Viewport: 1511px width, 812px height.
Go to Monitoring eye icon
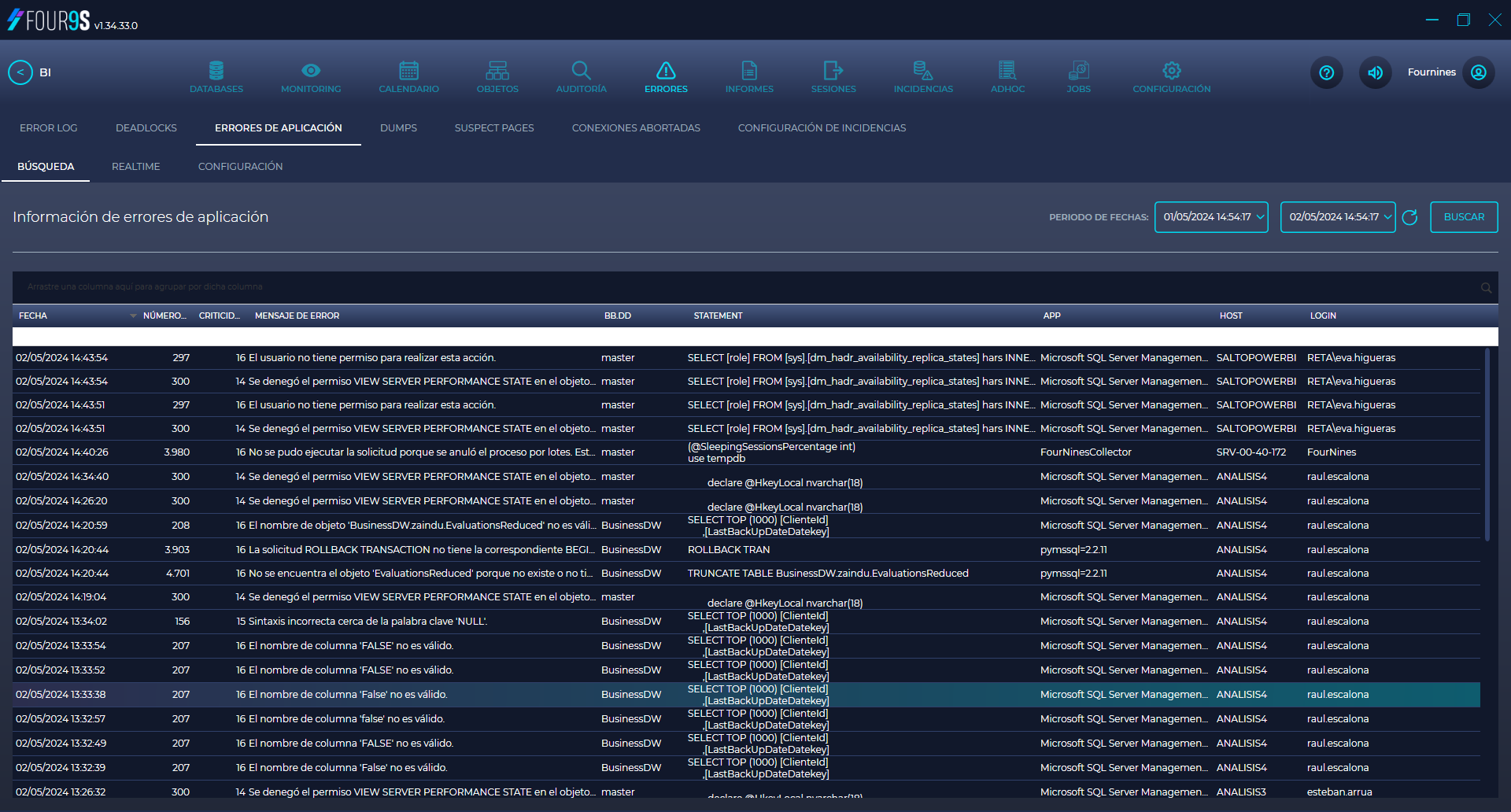pos(311,71)
